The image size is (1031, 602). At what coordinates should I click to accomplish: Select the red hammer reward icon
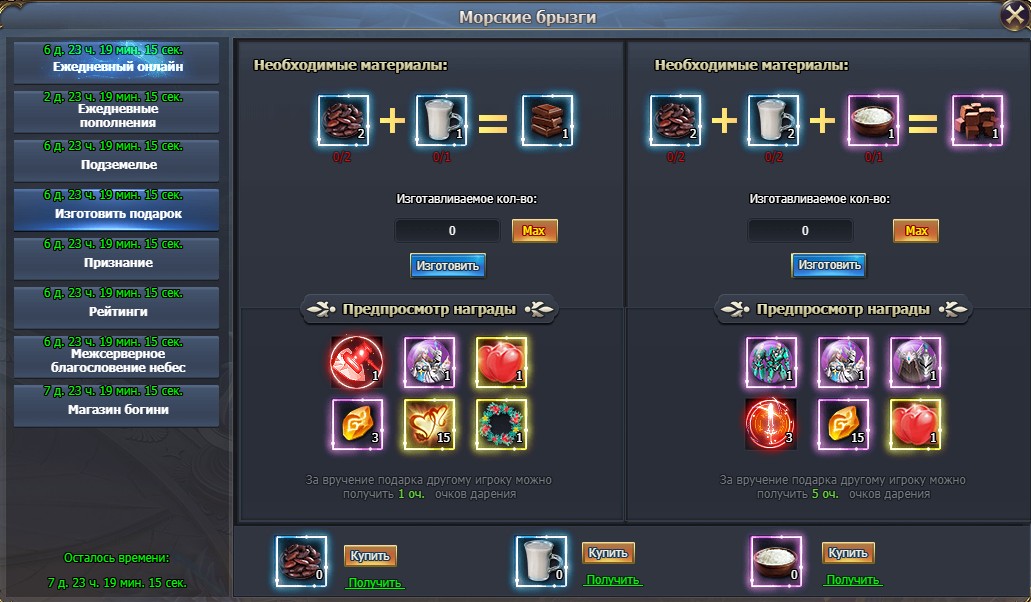[356, 362]
